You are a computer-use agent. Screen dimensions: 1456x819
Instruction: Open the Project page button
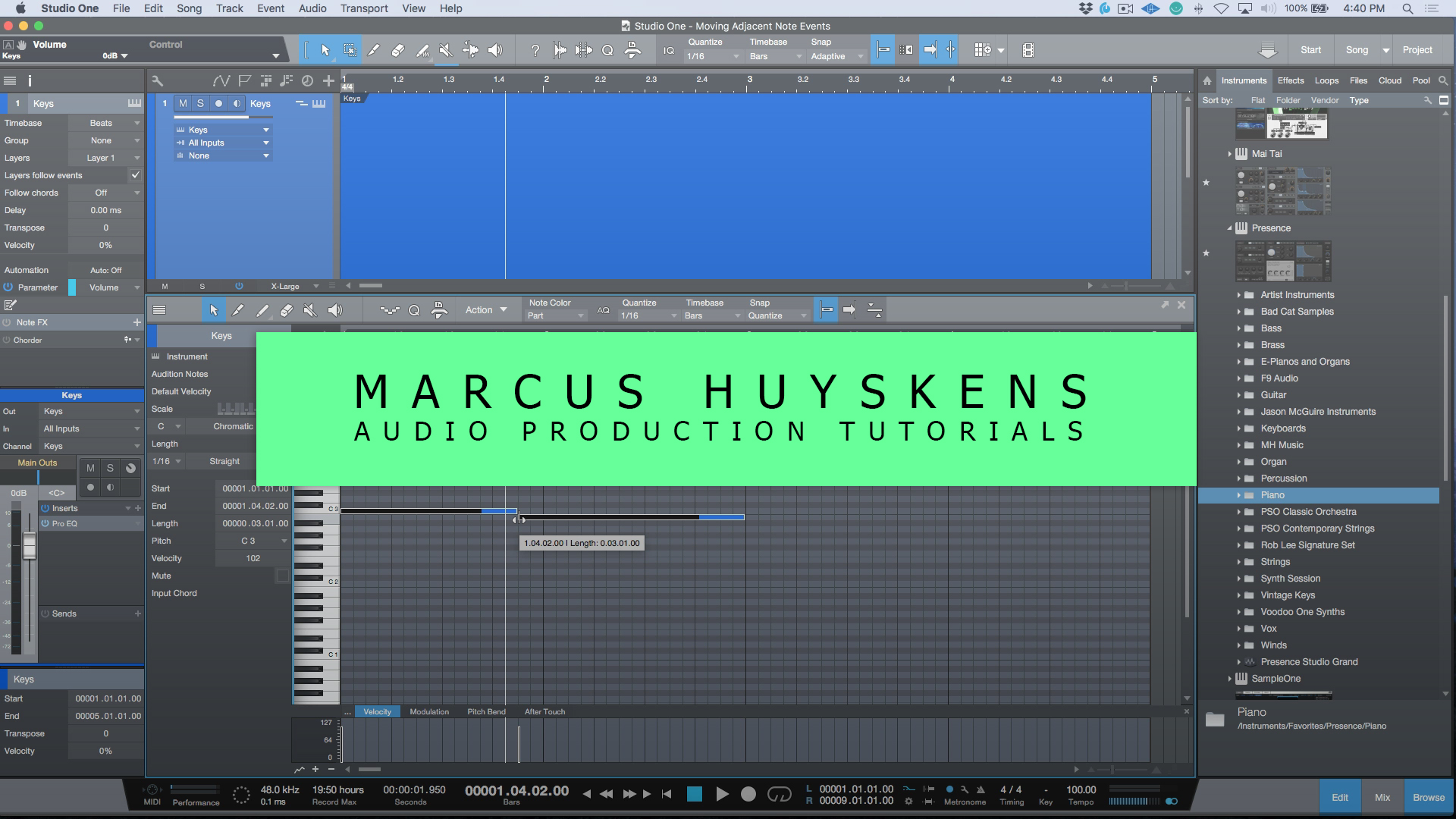1417,50
